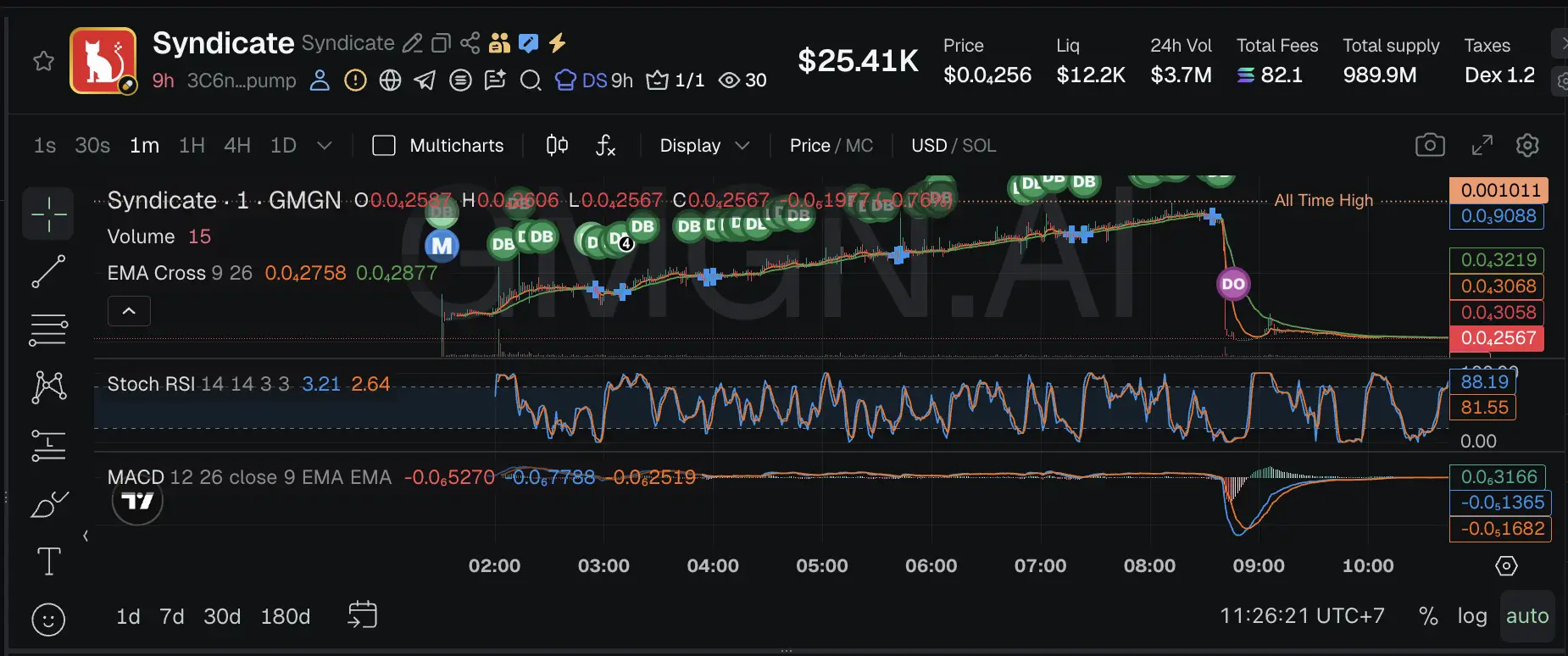This screenshot has width=1568, height=656.
Task: Switch to the 1D timeframe
Action: (x=283, y=146)
